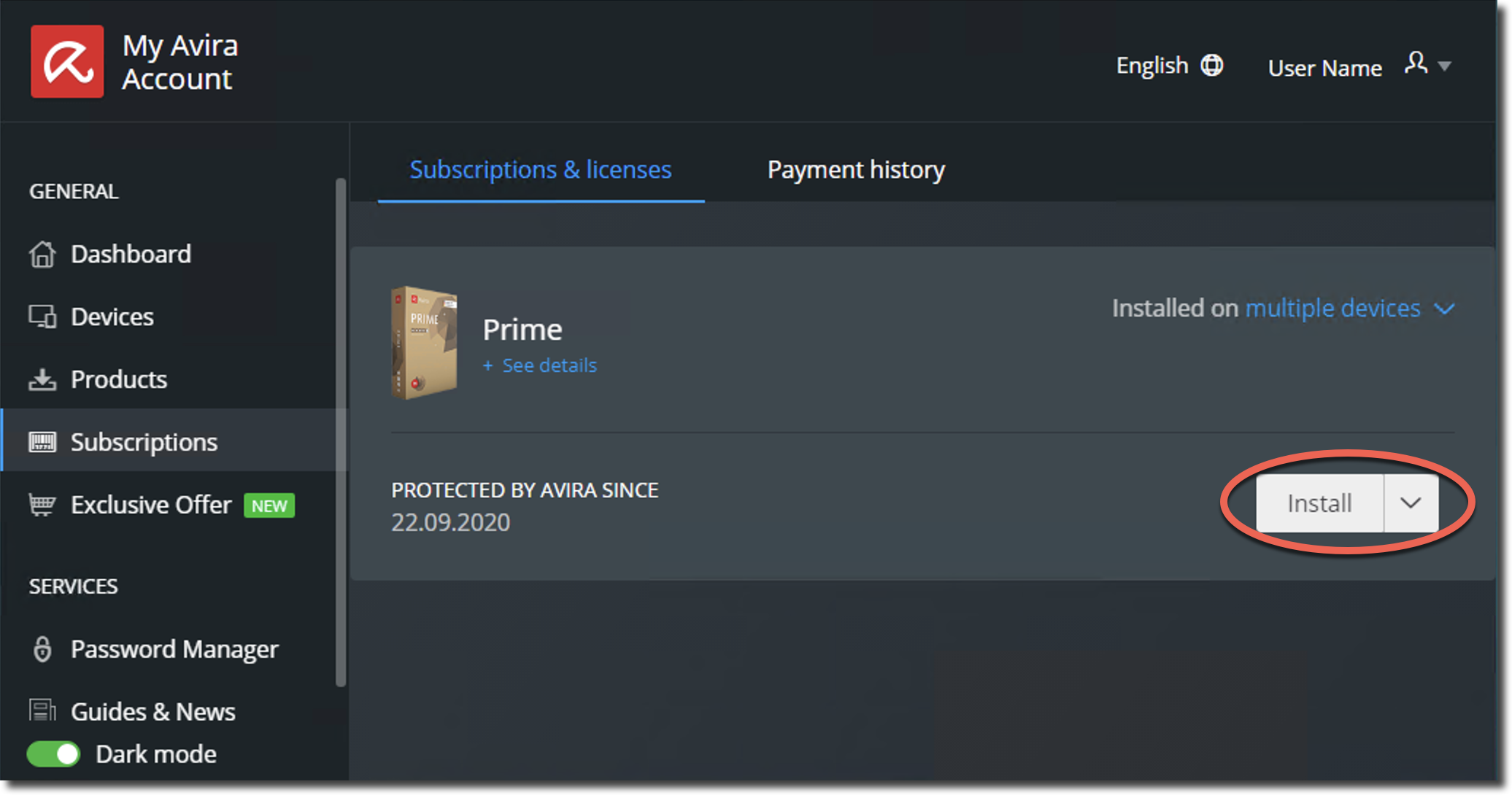The image size is (1512, 795).
Task: Click the user profile icon
Action: (x=1416, y=63)
